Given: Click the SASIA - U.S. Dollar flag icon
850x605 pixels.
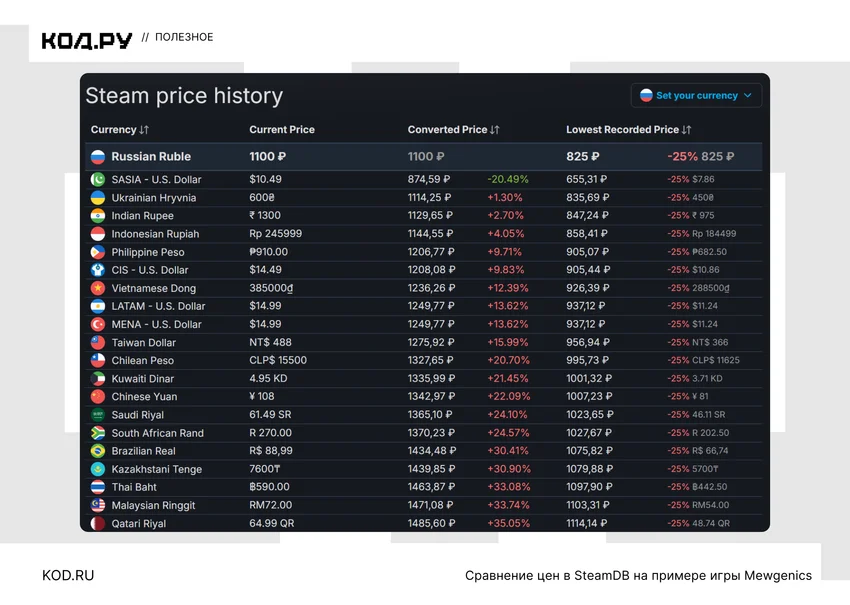Looking at the screenshot, I should pos(98,179).
